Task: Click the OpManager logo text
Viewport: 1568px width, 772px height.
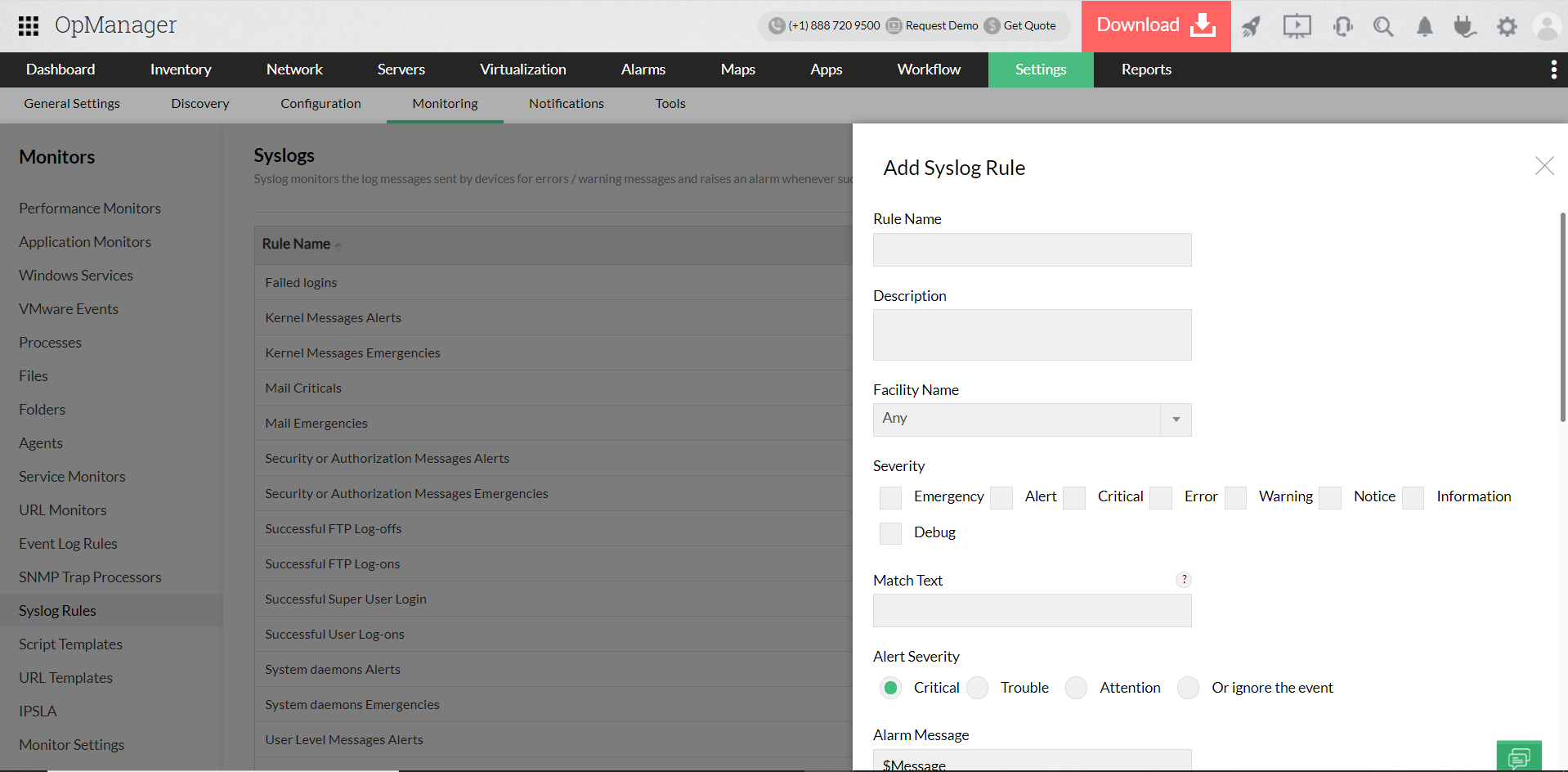Action: (x=115, y=26)
